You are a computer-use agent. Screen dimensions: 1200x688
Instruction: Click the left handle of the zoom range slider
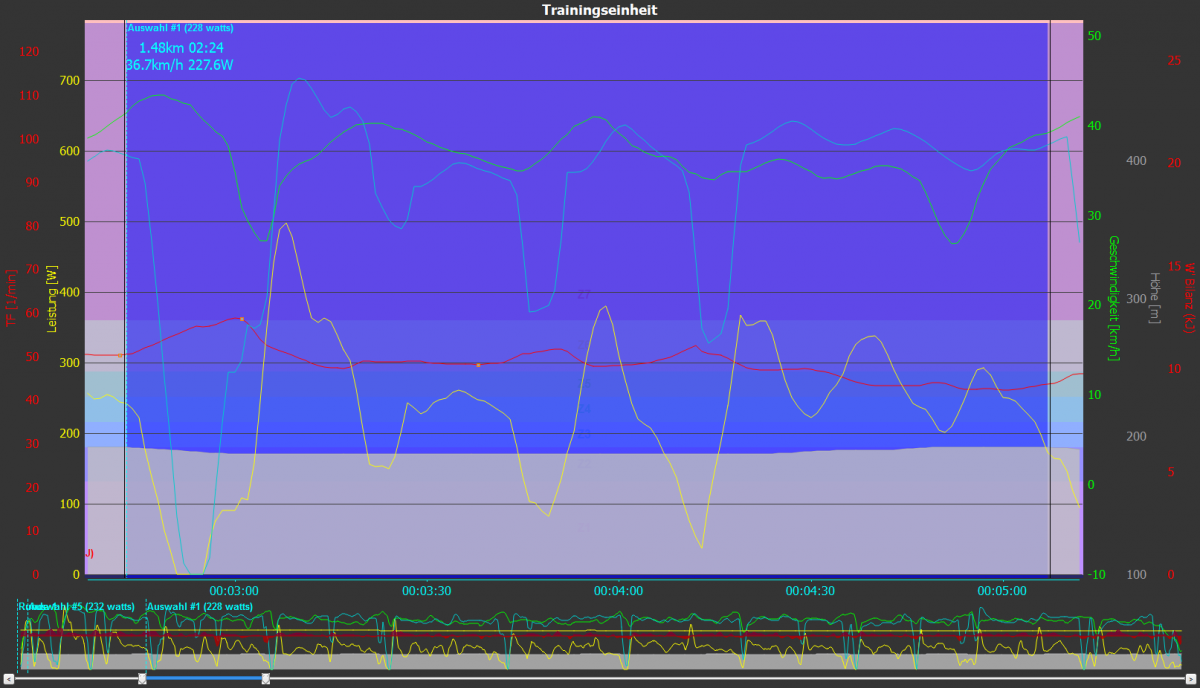(x=142, y=679)
